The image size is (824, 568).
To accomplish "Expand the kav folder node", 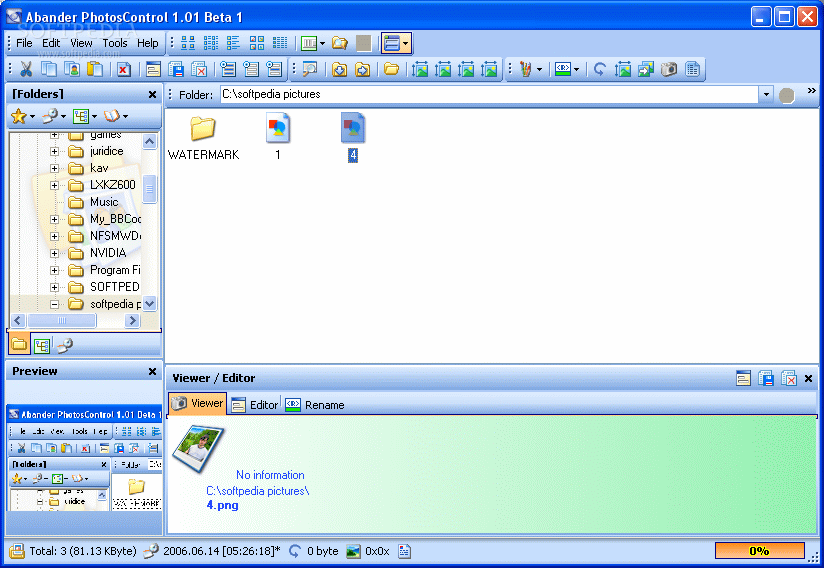I will click(x=54, y=168).
